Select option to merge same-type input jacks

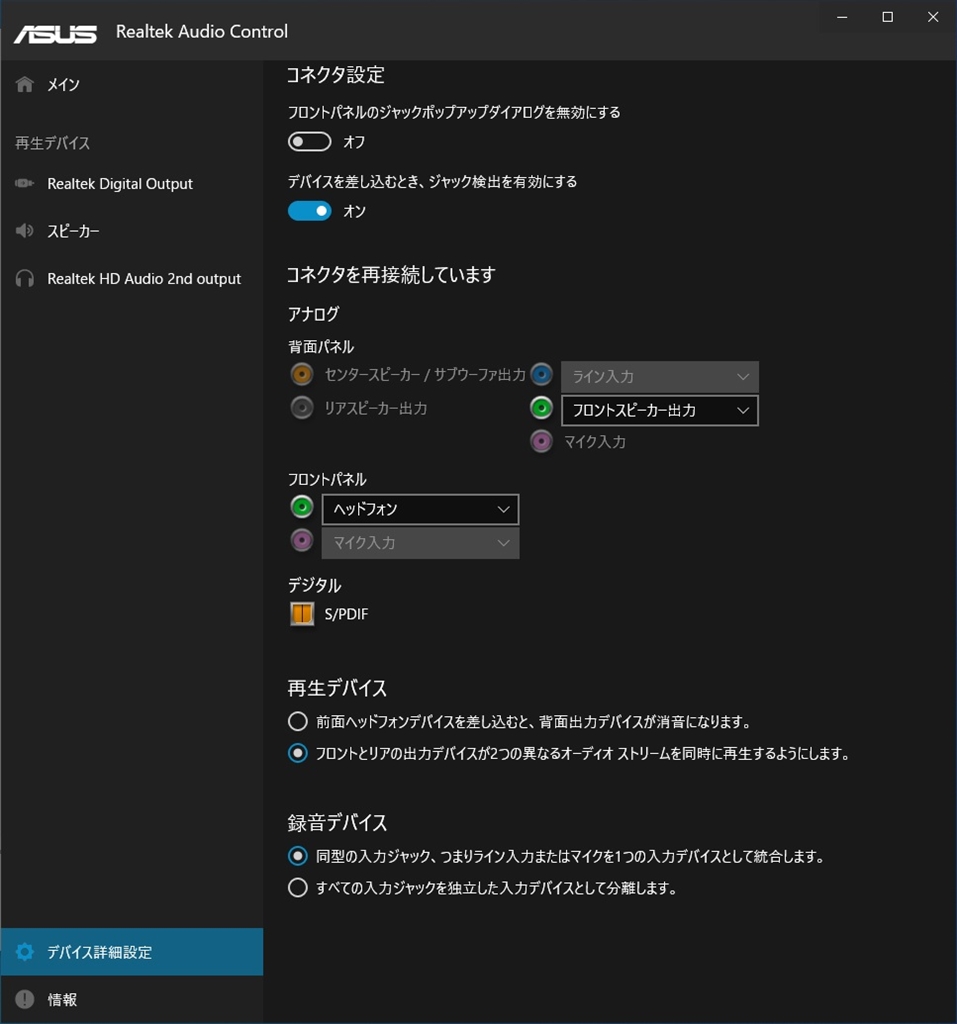(298, 856)
